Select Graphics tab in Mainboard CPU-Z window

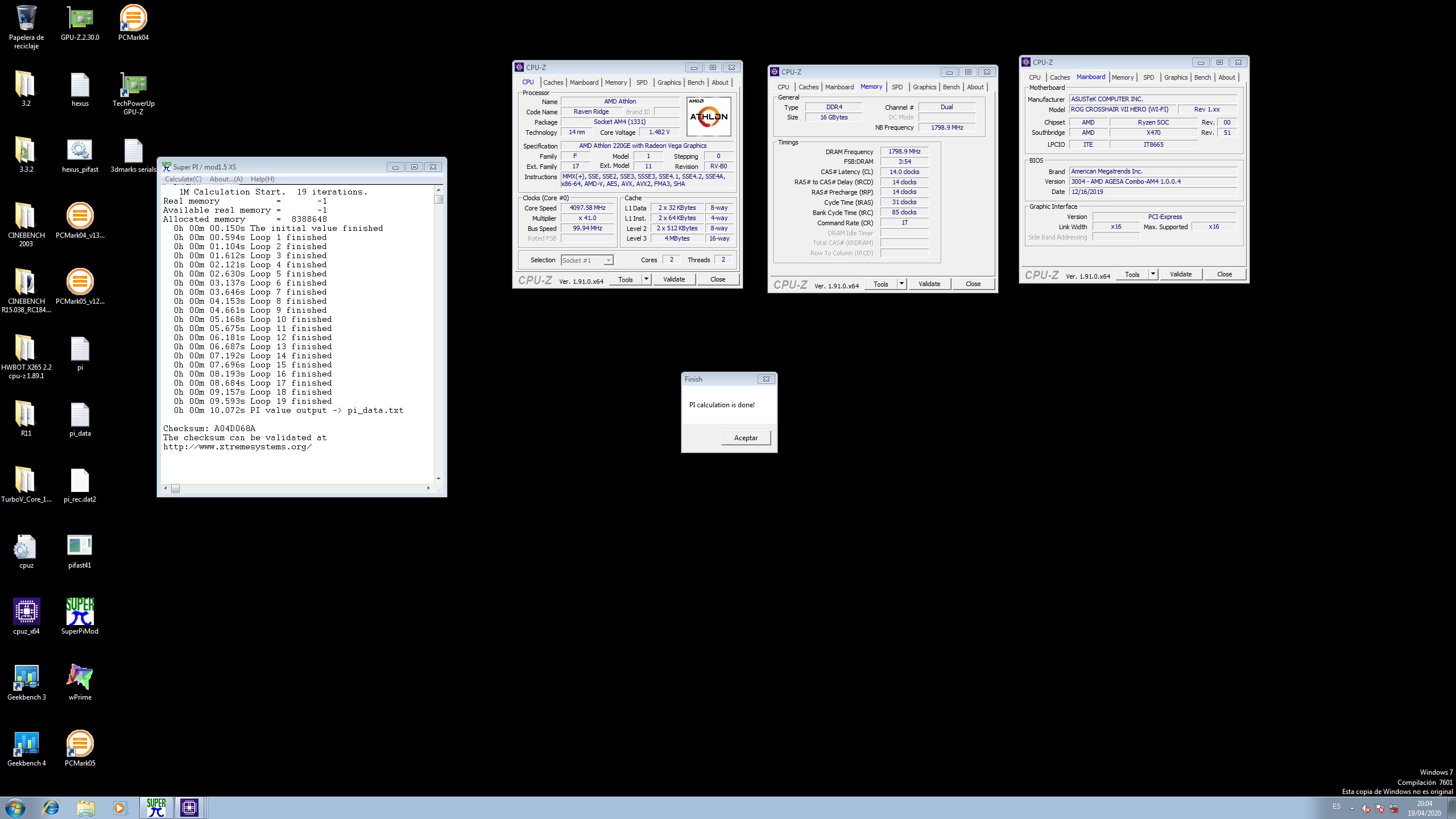[1176, 77]
